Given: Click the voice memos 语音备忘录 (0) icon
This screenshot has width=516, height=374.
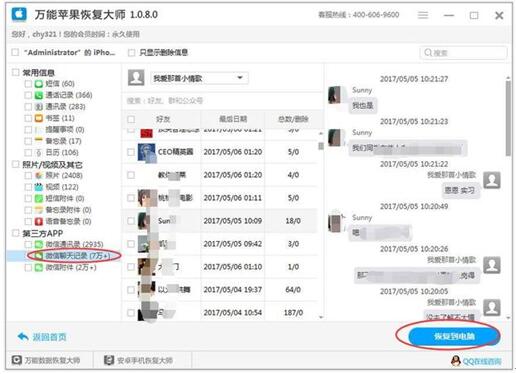Looking at the screenshot, I should (39, 221).
